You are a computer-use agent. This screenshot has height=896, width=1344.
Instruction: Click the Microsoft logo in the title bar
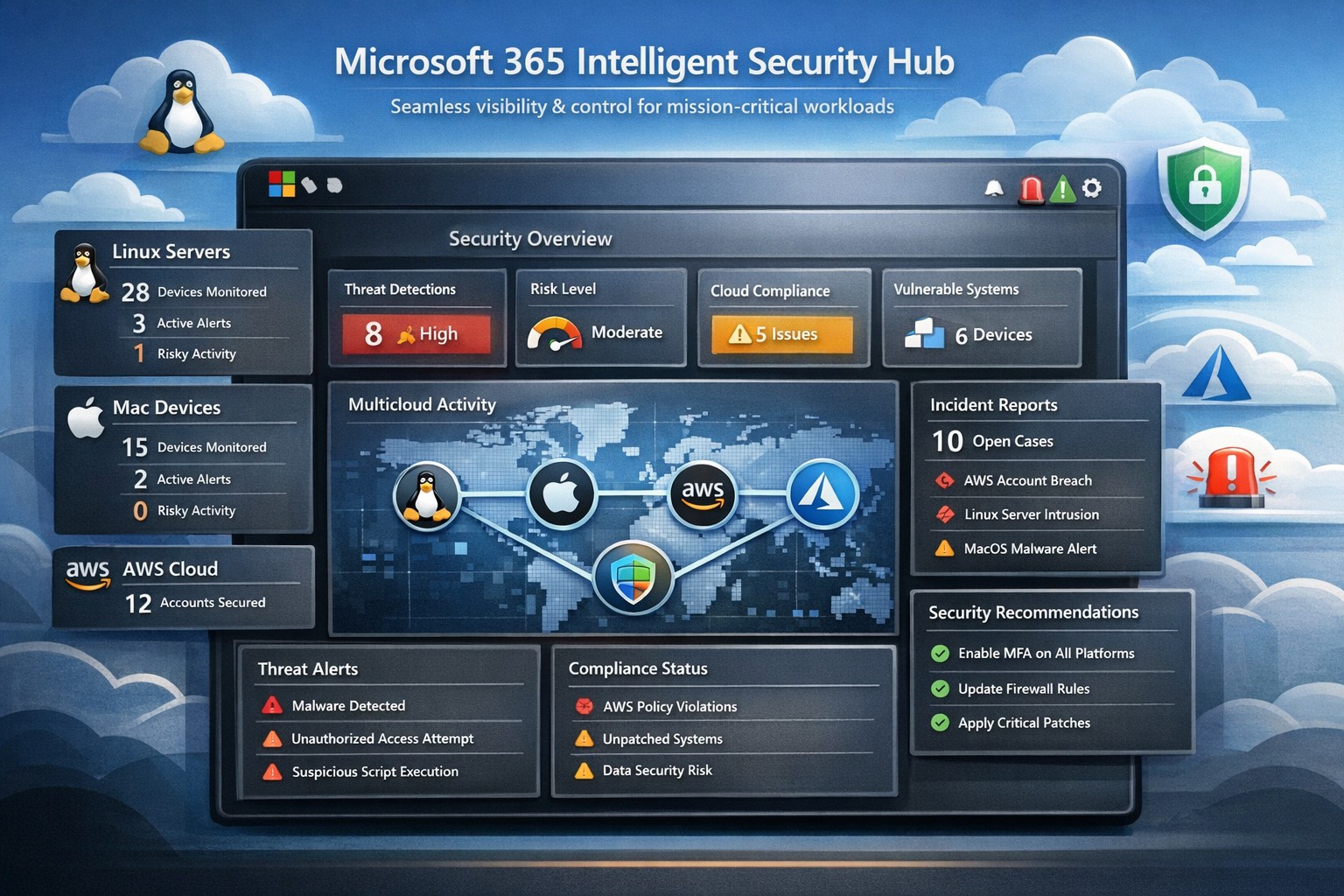click(x=282, y=184)
